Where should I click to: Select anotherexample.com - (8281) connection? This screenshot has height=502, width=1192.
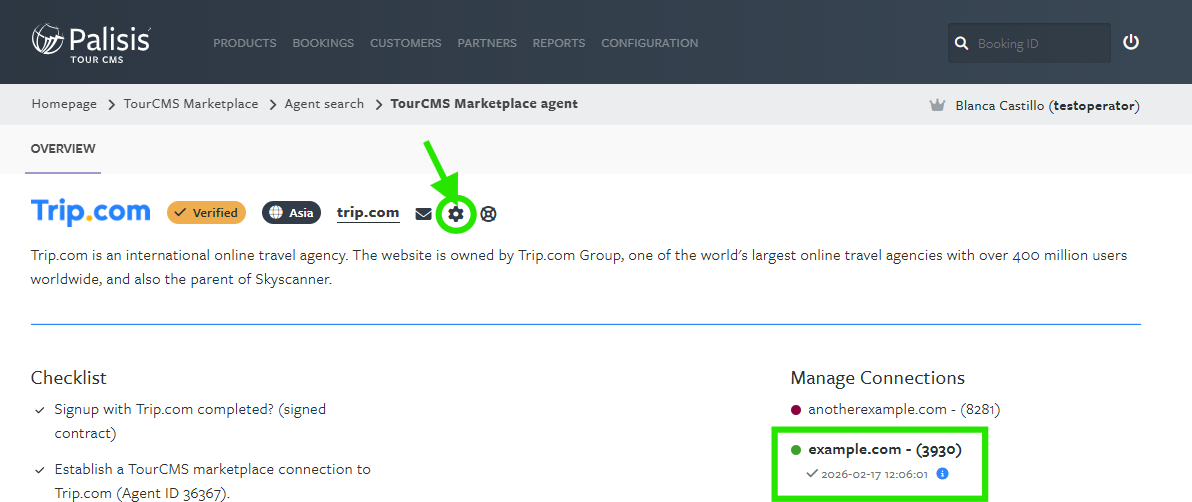903,410
